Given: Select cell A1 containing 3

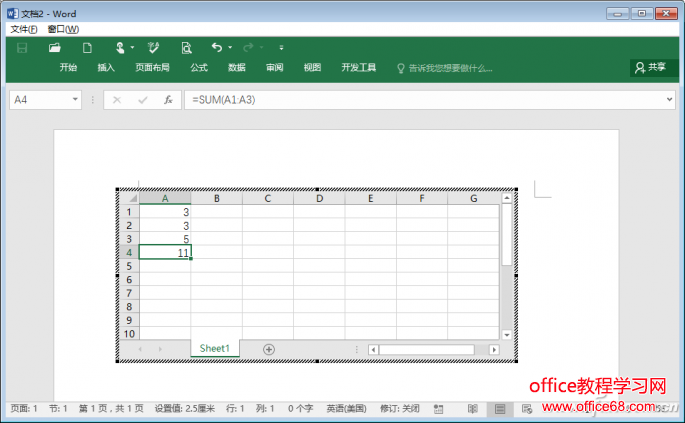Looking at the screenshot, I should tap(165, 212).
